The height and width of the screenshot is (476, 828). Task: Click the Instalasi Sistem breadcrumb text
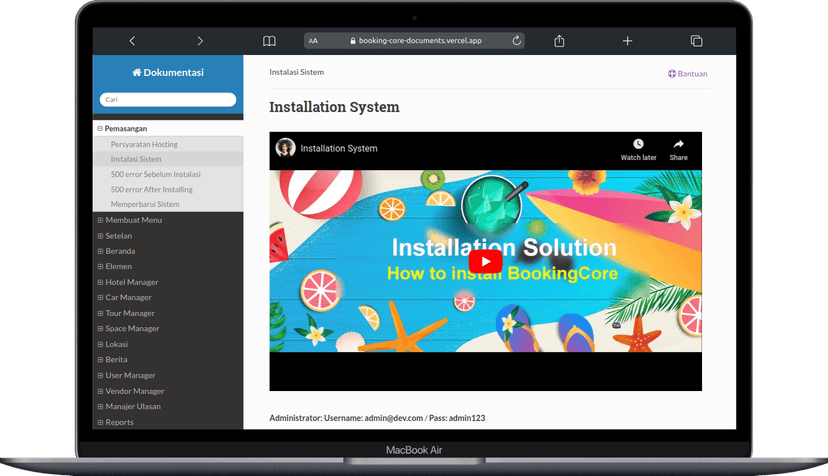[296, 72]
